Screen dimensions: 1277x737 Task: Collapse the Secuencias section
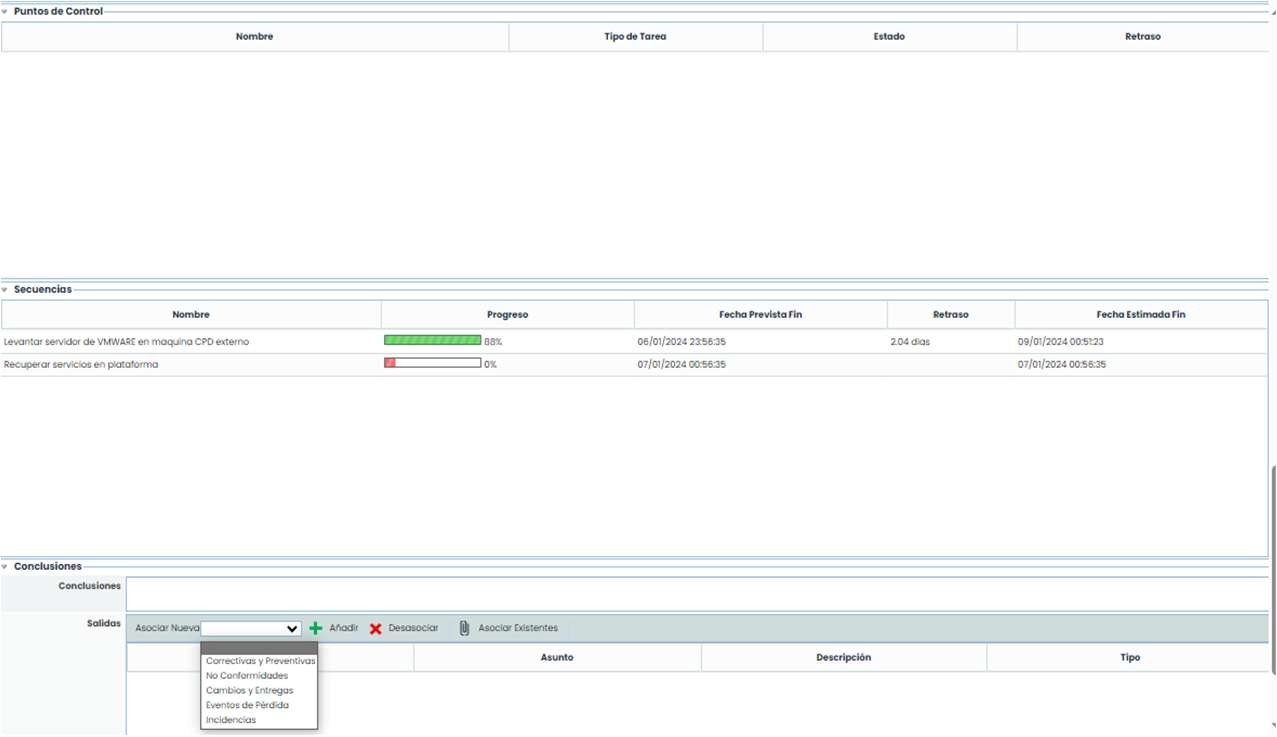point(5,290)
